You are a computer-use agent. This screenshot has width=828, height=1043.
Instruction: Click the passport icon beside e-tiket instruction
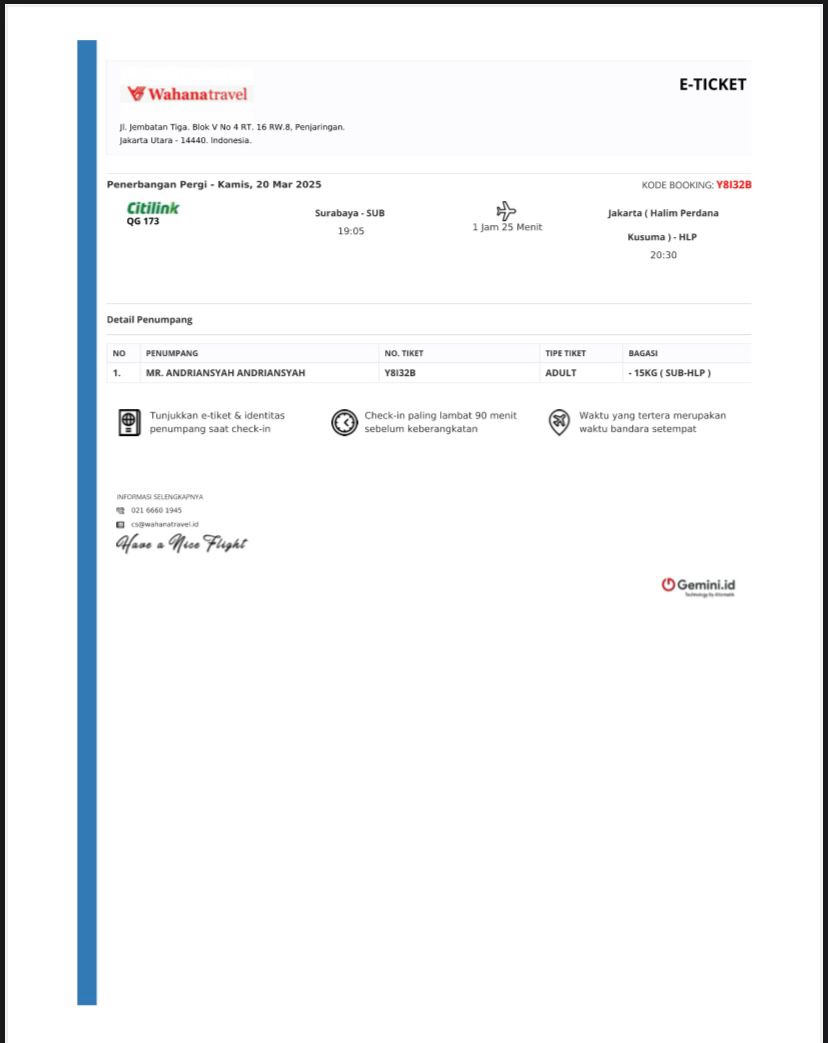pyautogui.click(x=128, y=422)
